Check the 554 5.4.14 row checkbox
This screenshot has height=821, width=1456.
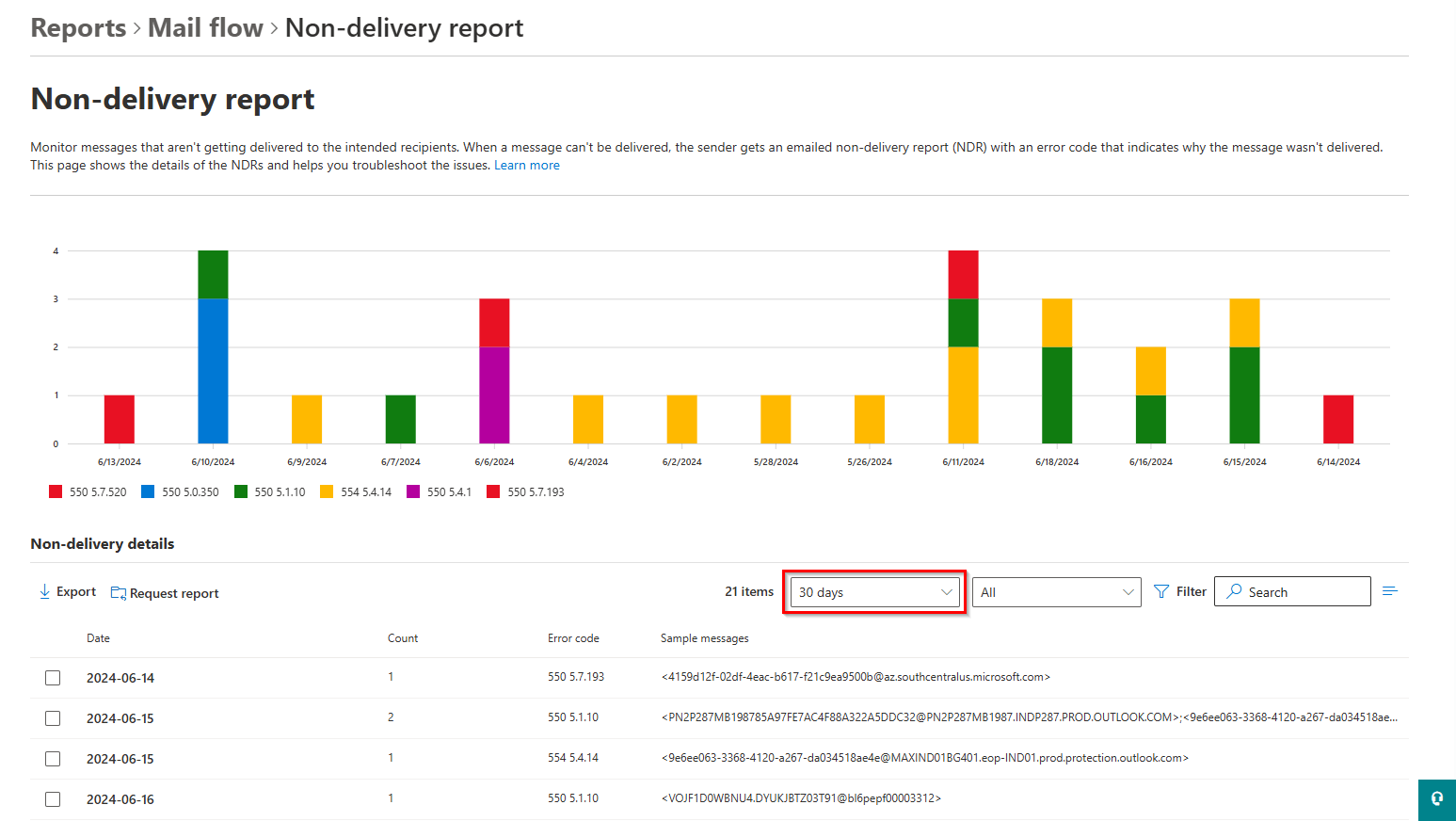(53, 758)
